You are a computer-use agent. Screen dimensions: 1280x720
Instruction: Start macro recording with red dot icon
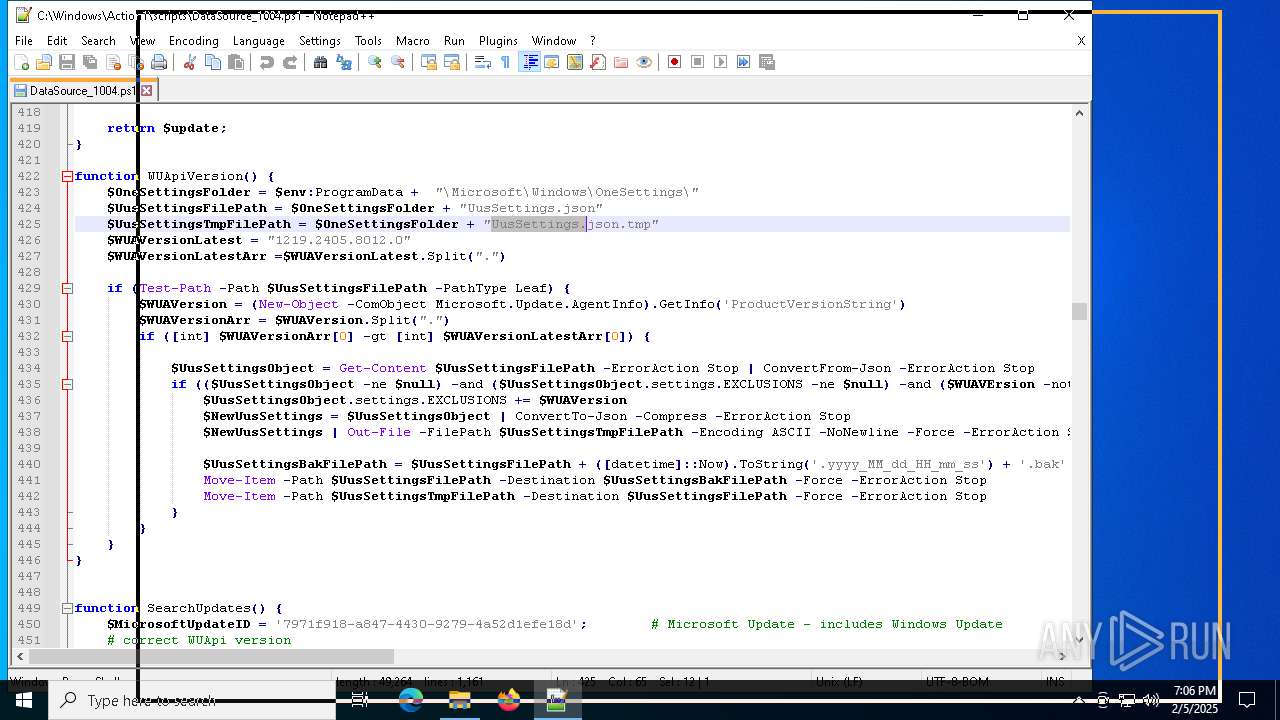[674, 62]
